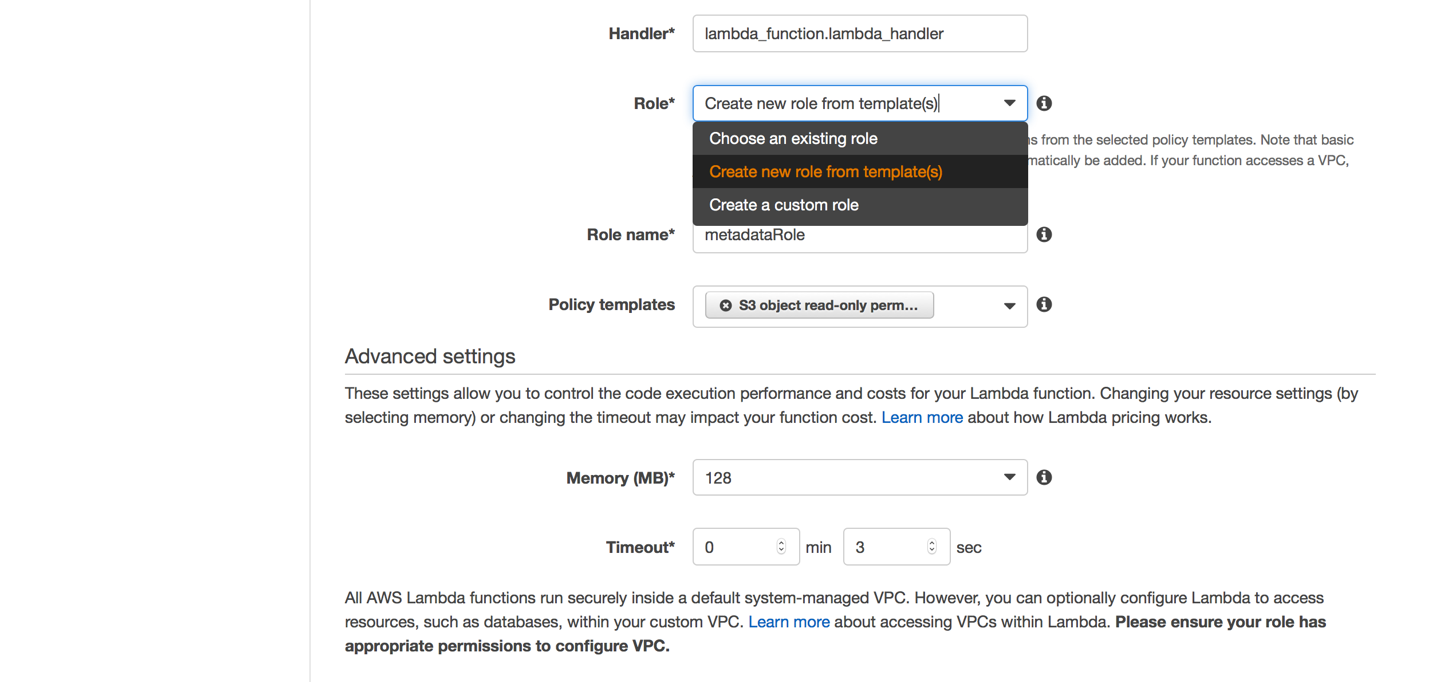Screen dimensions: 1431x682
Task: Click the S3 object read-only perm tag label
Action: 828,305
